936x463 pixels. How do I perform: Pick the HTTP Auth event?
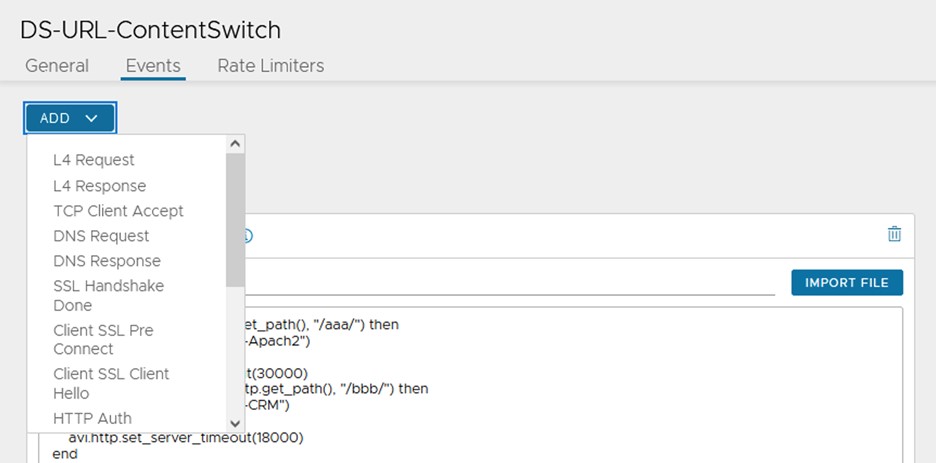92,418
